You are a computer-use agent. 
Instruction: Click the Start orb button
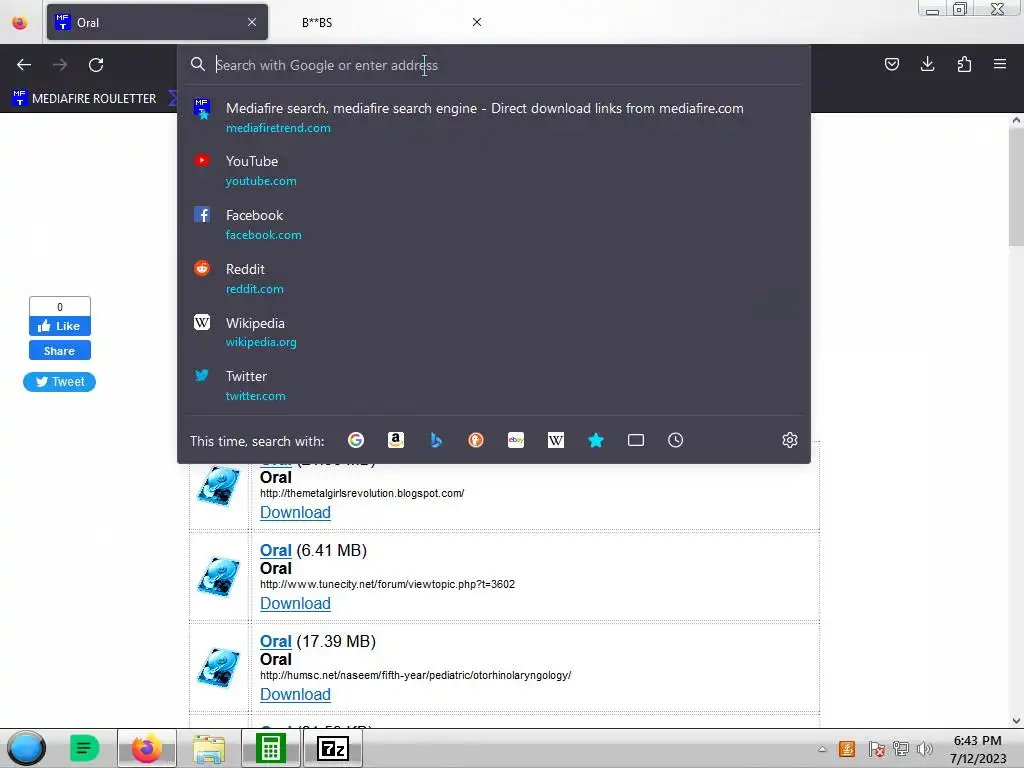(26, 748)
